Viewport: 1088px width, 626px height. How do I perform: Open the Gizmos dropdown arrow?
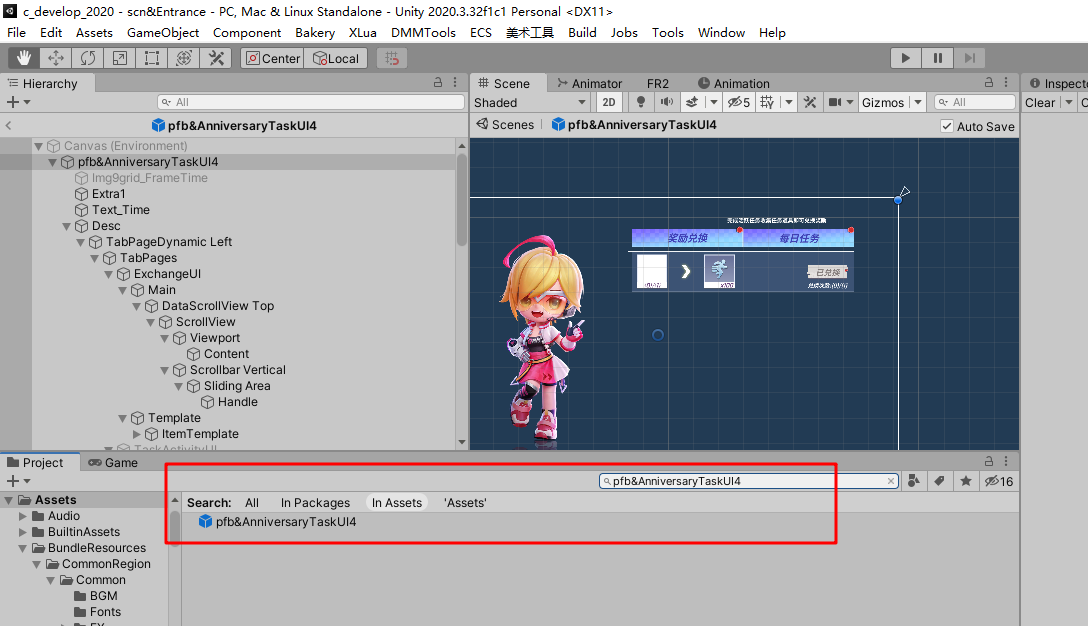tap(918, 103)
